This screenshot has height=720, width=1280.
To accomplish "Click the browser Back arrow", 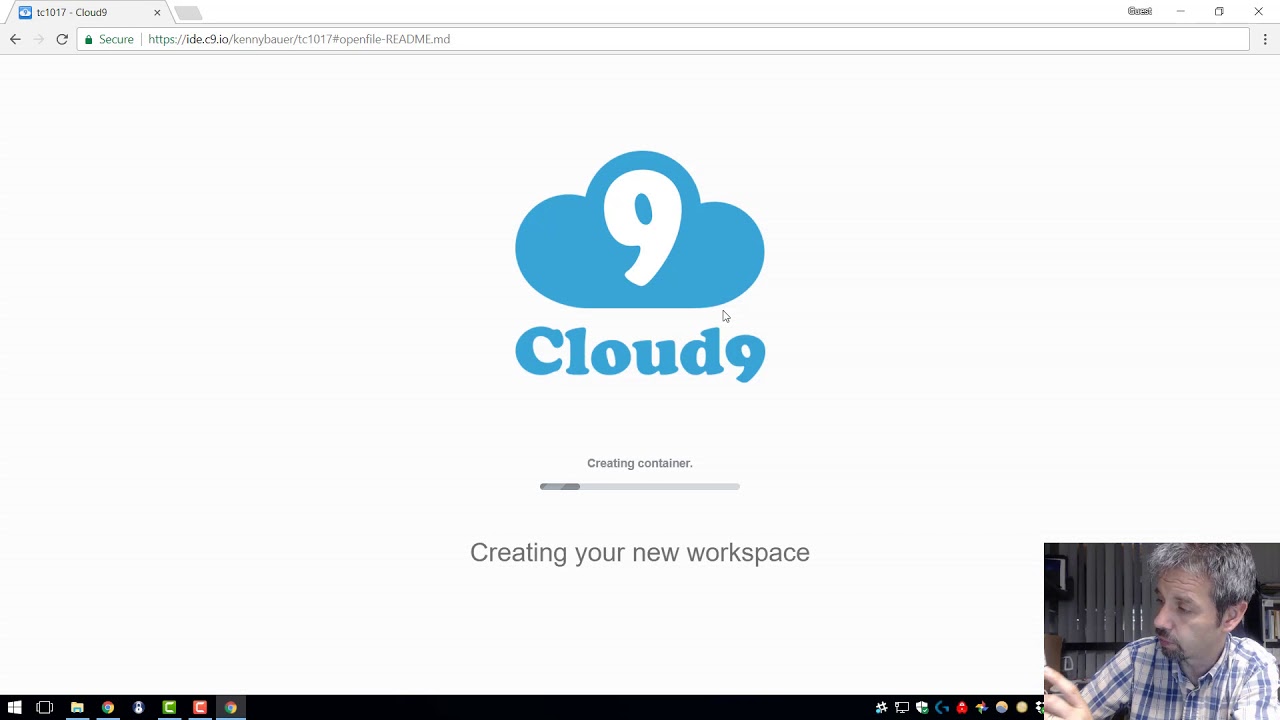I will [x=15, y=39].
